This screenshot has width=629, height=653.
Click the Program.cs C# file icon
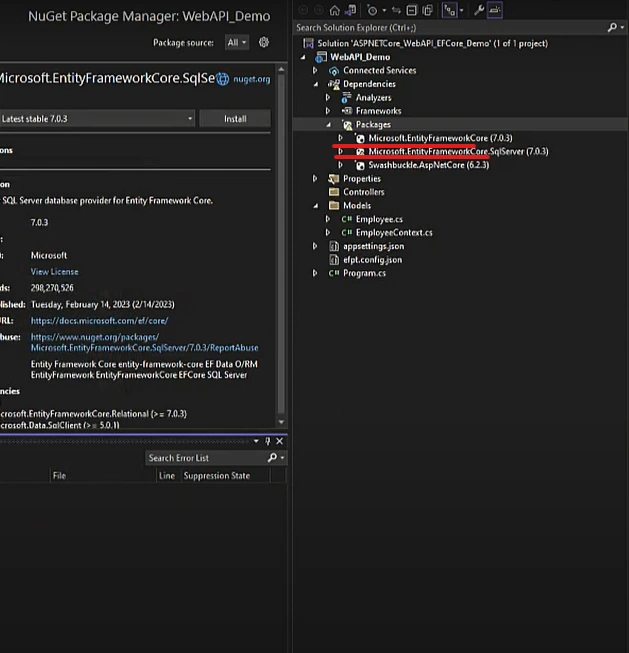point(334,273)
